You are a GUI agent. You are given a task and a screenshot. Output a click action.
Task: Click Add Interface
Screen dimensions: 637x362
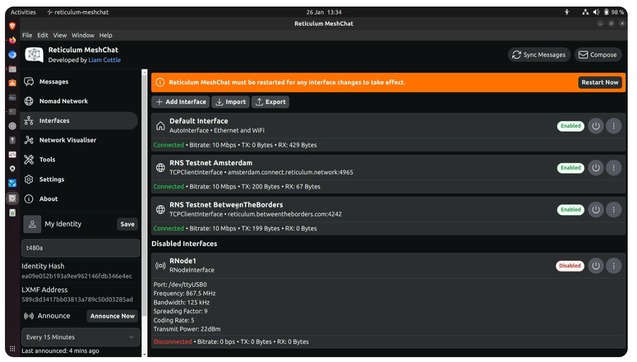(181, 102)
